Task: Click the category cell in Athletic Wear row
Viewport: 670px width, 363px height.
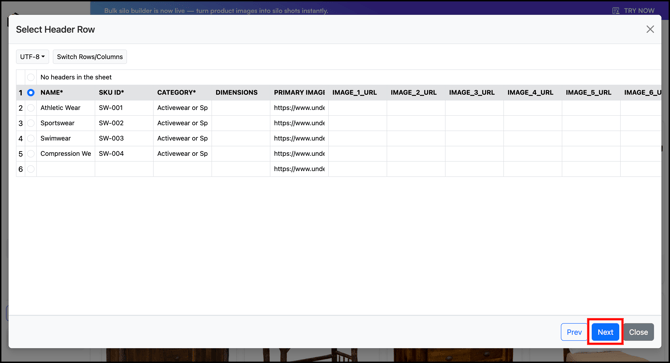Action: pyautogui.click(x=182, y=108)
